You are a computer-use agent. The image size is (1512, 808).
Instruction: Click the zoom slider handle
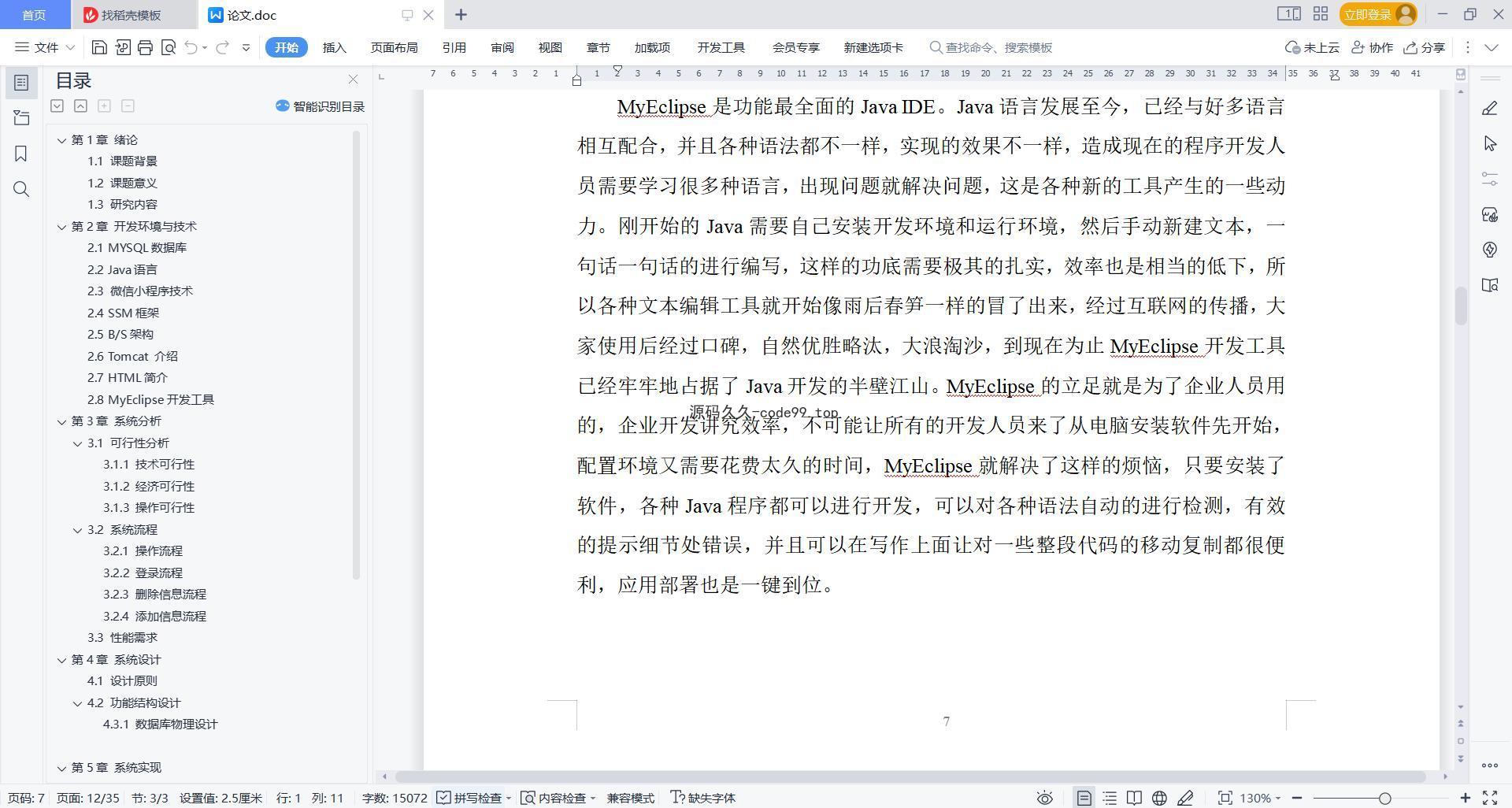point(1384,798)
